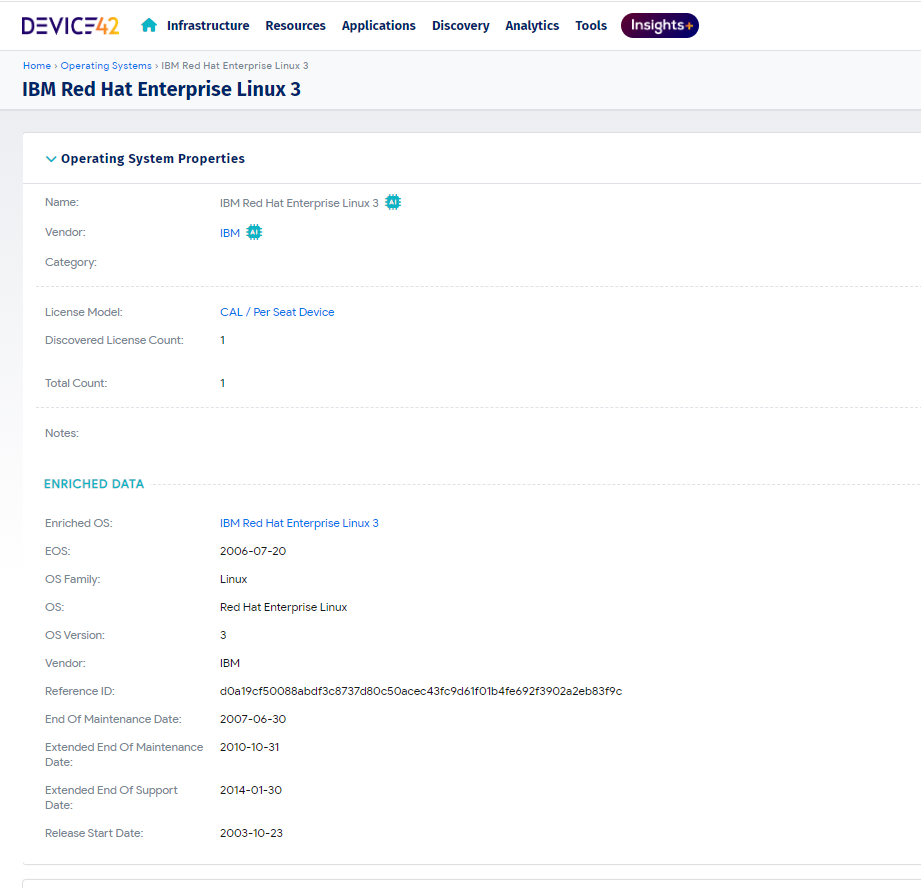Image resolution: width=921 pixels, height=888 pixels.
Task: Open the Analytics menu
Action: (532, 26)
